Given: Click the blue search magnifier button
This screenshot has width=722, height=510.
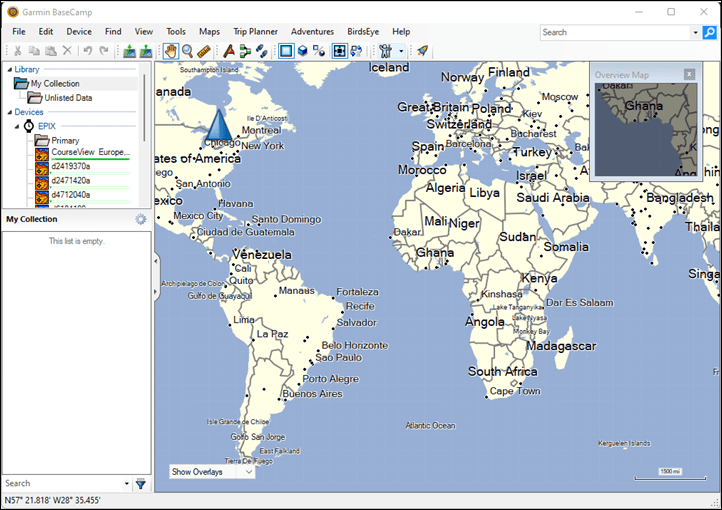Looking at the screenshot, I should tap(710, 32).
